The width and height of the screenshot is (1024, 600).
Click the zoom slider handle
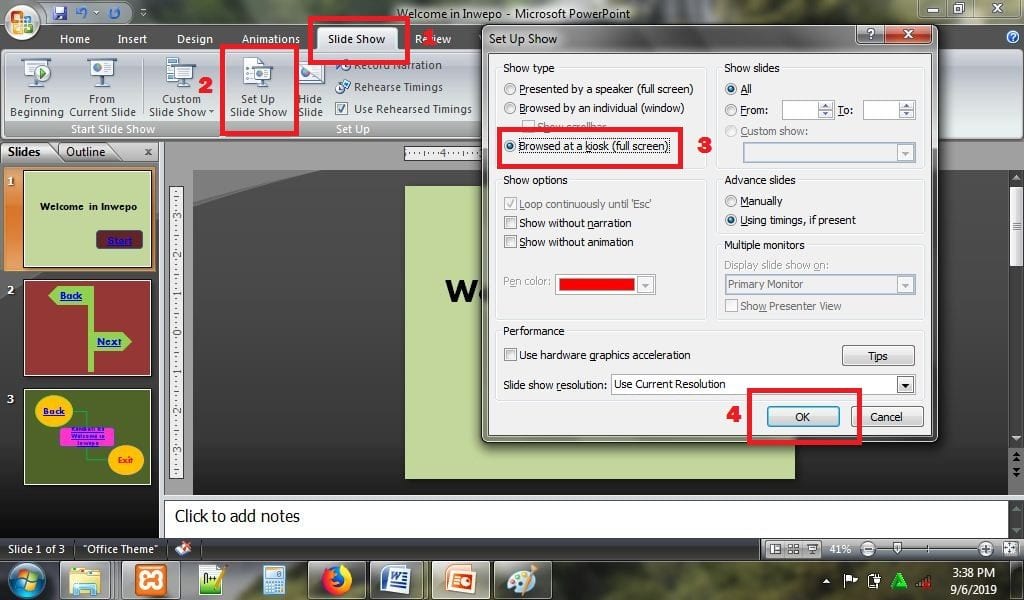(898, 548)
